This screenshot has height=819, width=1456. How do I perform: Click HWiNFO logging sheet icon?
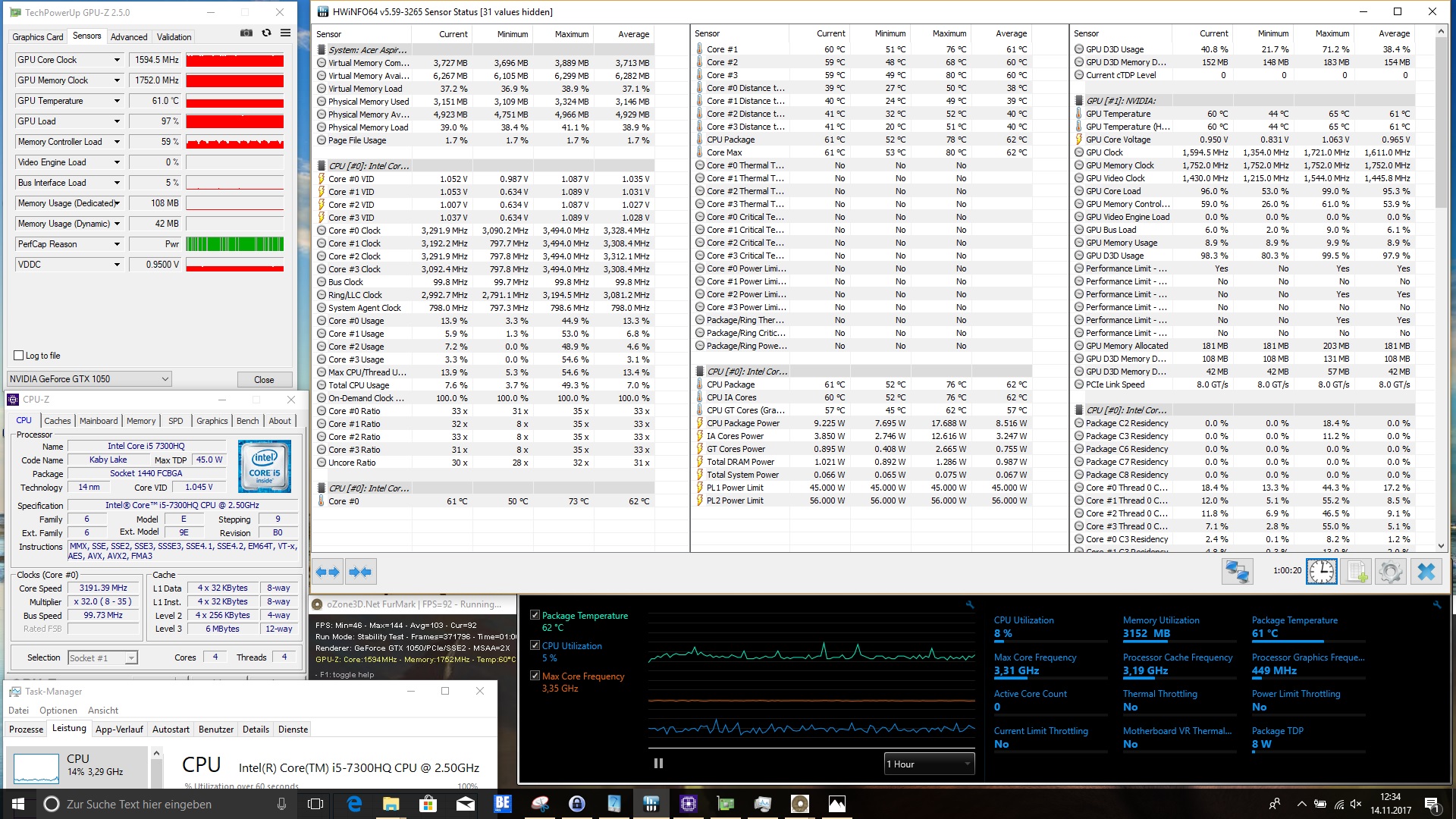[1356, 572]
